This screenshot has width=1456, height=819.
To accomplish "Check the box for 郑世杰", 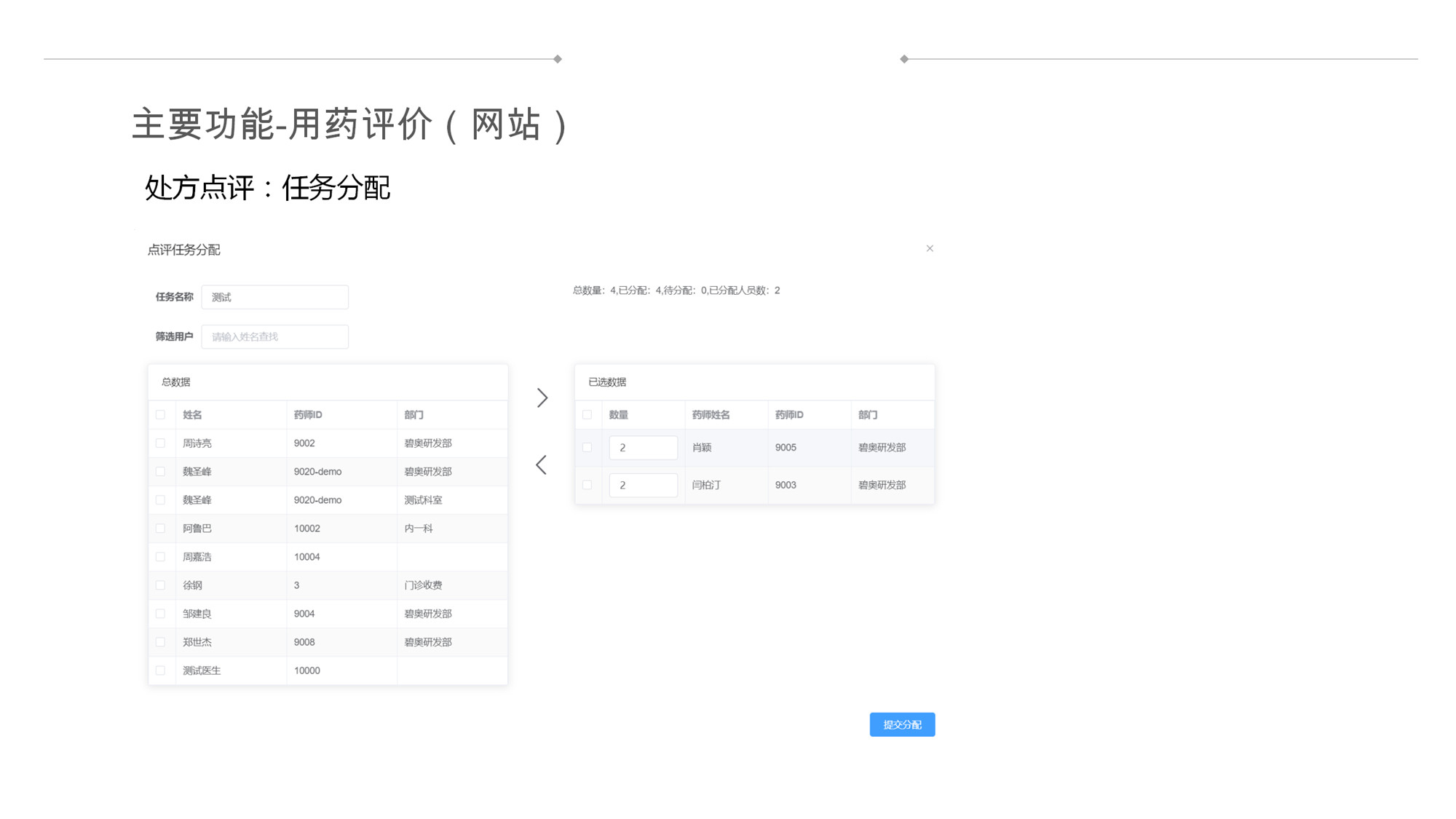I will pyautogui.click(x=160, y=642).
